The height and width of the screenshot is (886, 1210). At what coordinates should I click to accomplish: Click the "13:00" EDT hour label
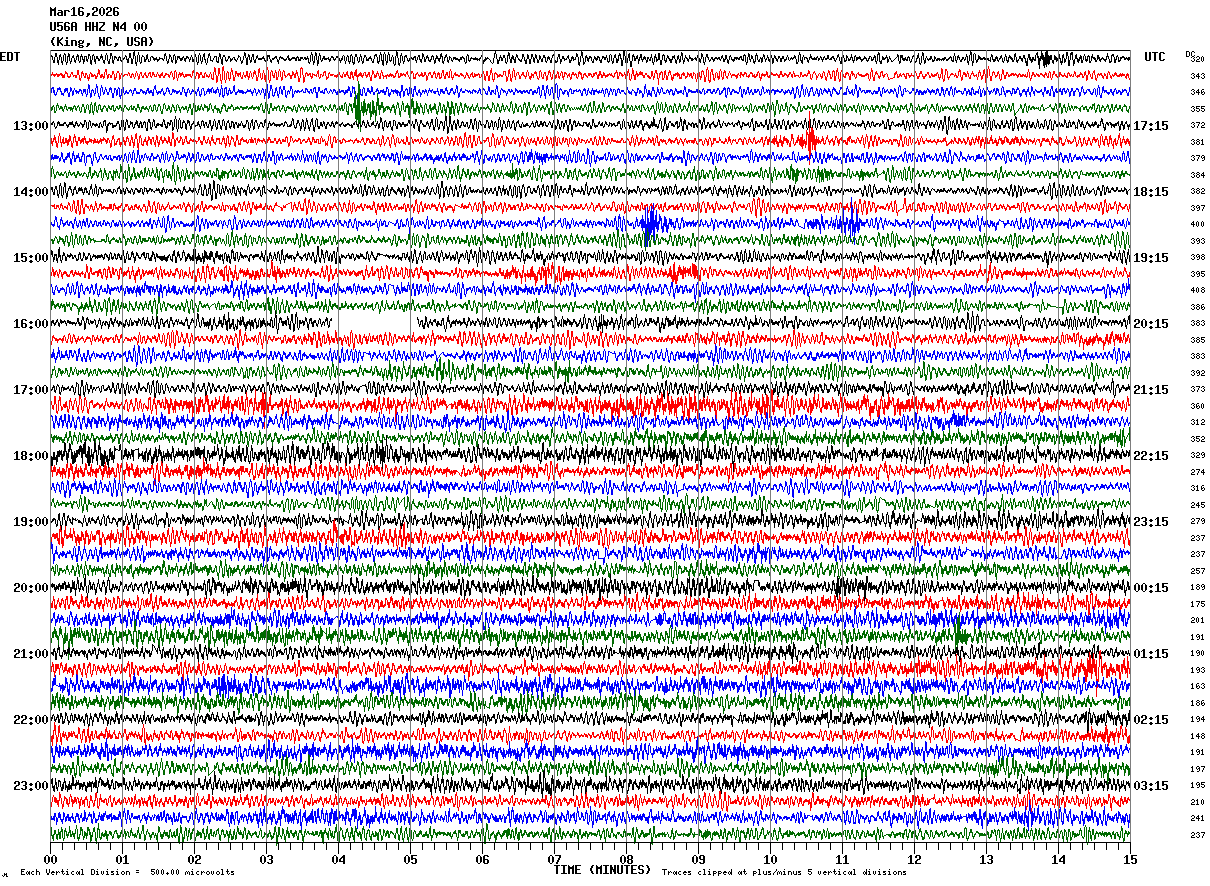coord(30,125)
